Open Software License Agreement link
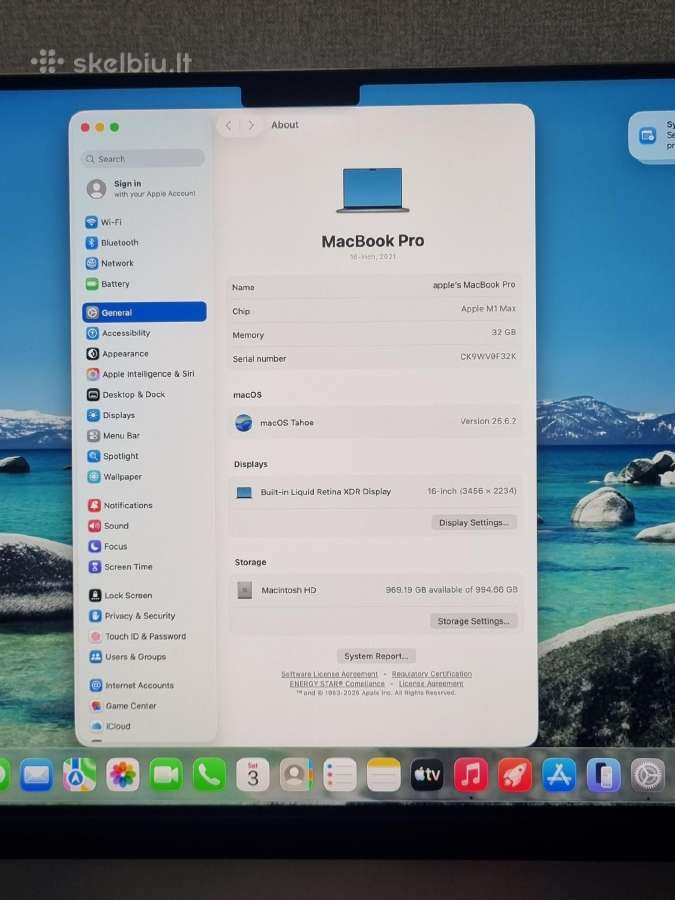The width and height of the screenshot is (675, 900). pyautogui.click(x=329, y=674)
